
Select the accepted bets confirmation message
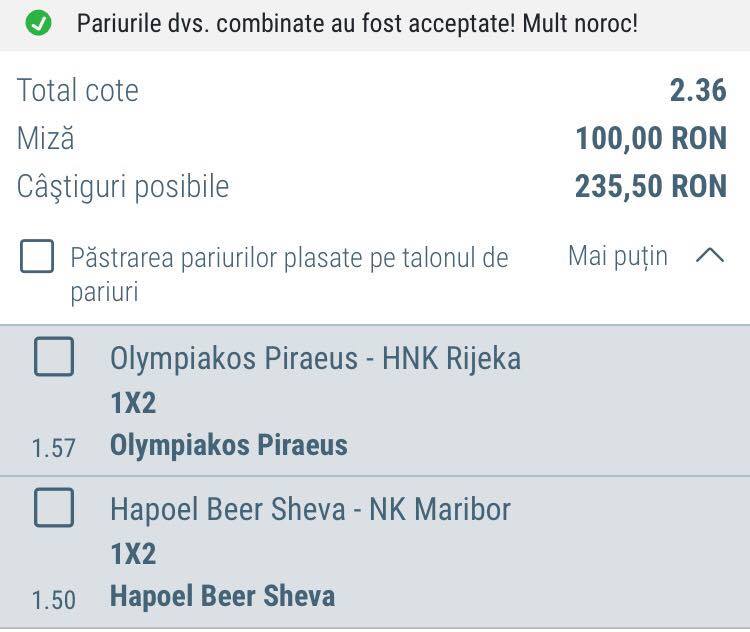(x=357, y=23)
